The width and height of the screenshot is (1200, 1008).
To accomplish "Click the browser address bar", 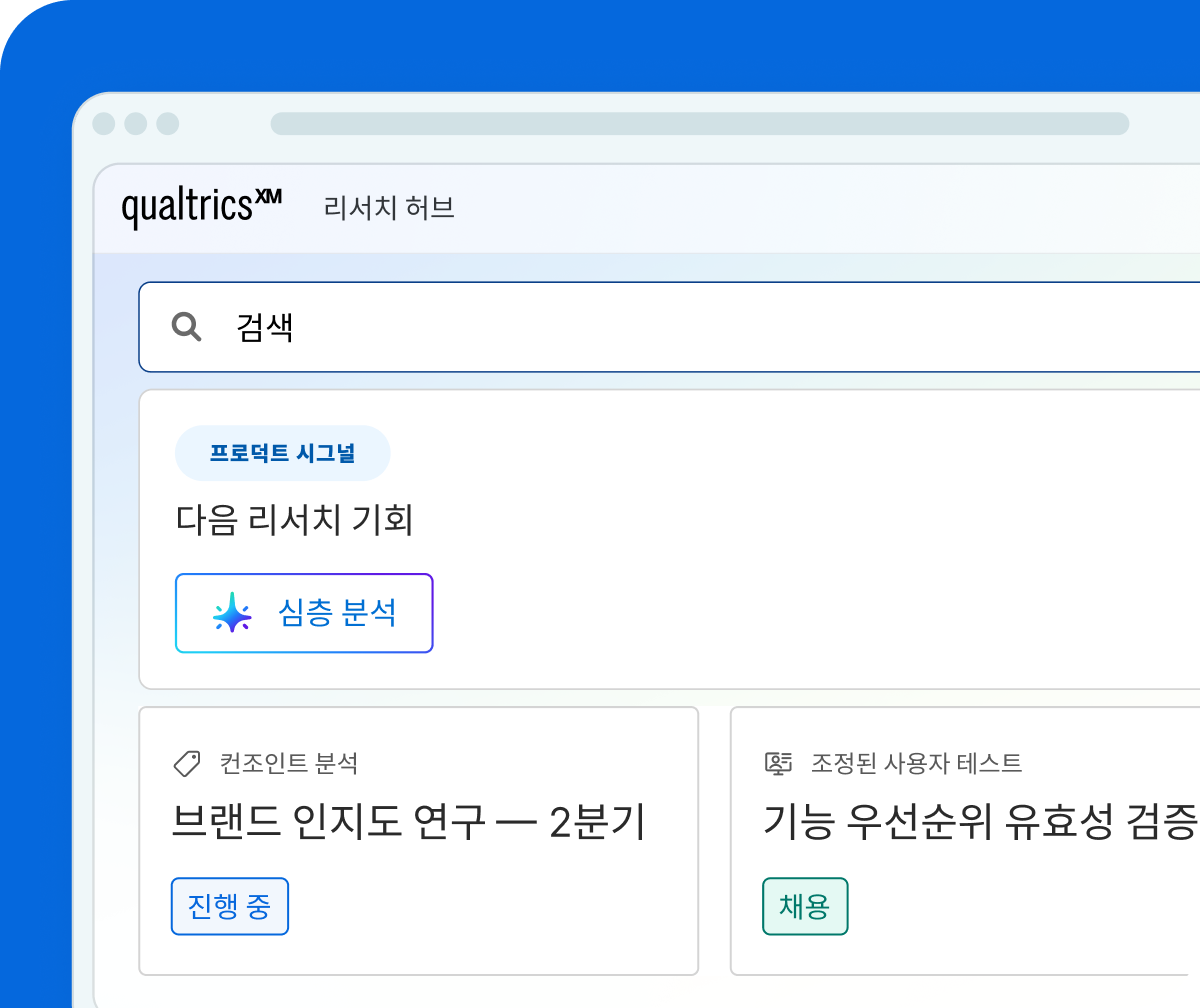I will pos(700,124).
